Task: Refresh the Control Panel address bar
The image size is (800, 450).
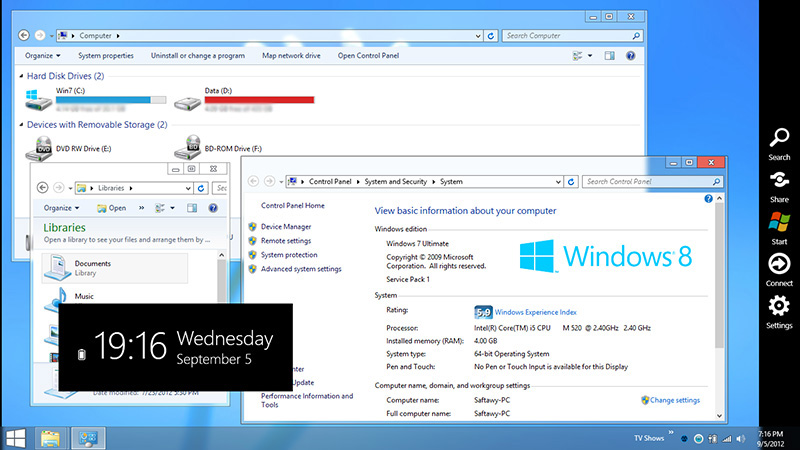Action: (x=571, y=182)
